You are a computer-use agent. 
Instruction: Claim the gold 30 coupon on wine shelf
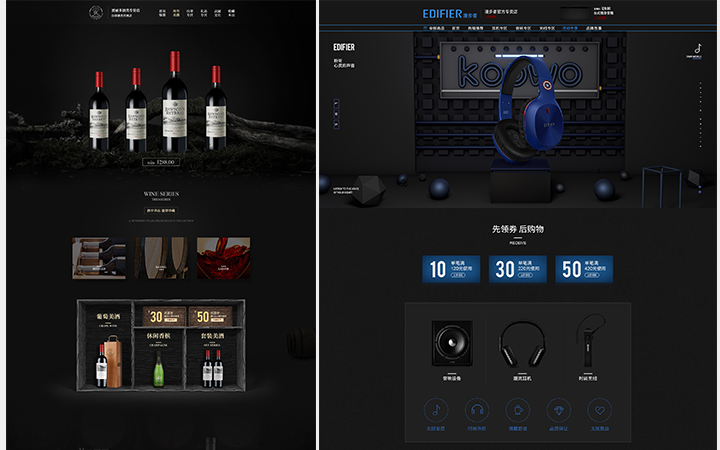click(x=164, y=316)
